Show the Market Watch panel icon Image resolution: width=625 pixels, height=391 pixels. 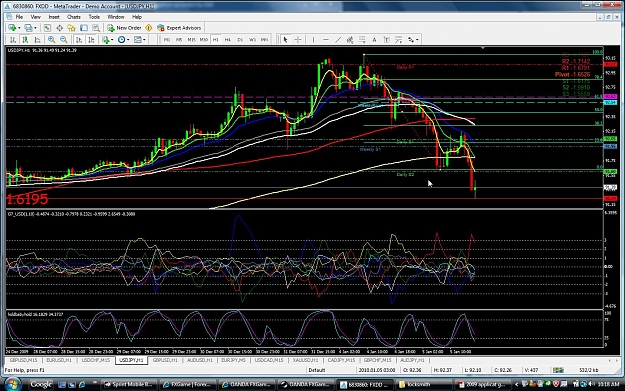47,28
